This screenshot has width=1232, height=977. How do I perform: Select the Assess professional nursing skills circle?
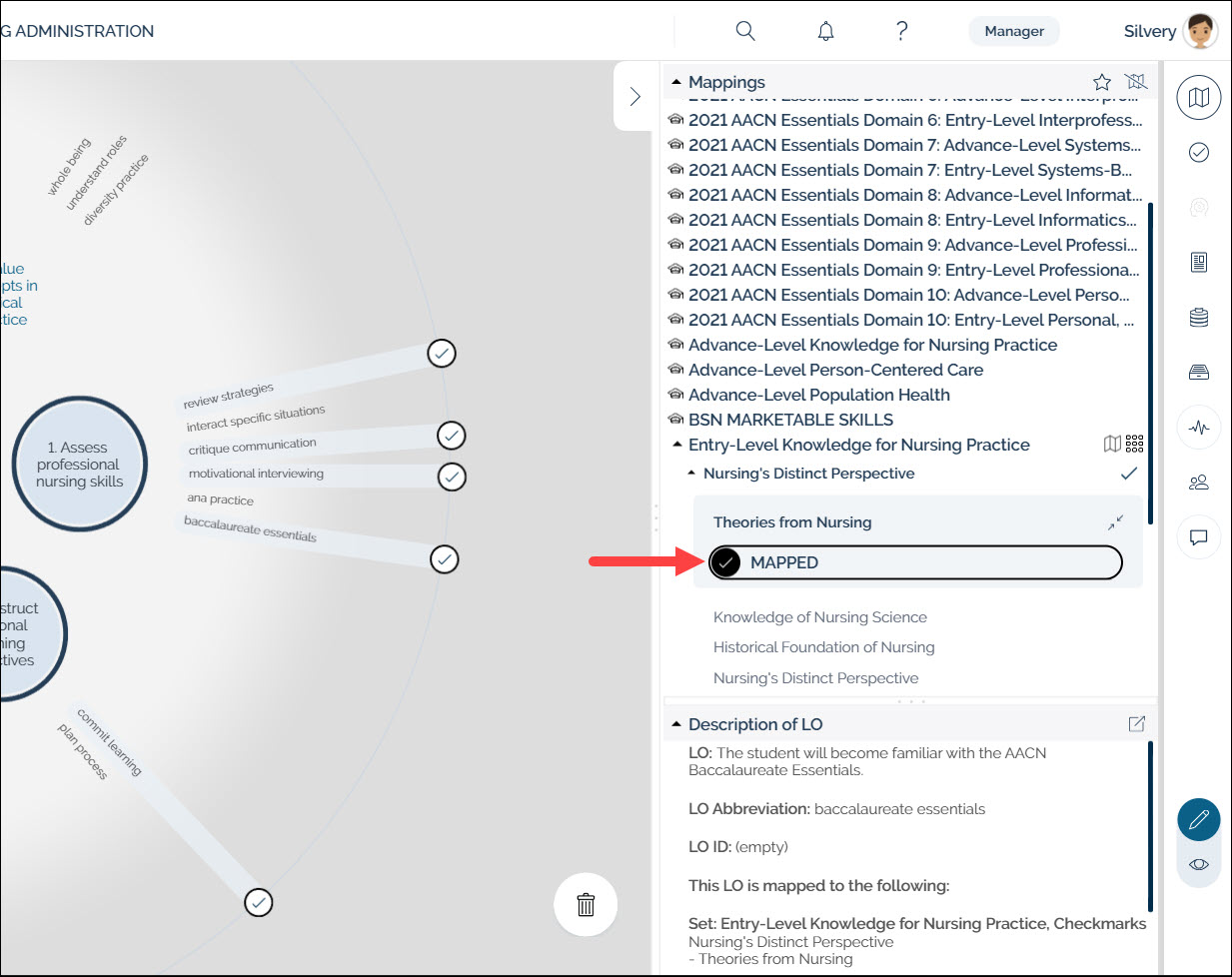pyautogui.click(x=79, y=465)
